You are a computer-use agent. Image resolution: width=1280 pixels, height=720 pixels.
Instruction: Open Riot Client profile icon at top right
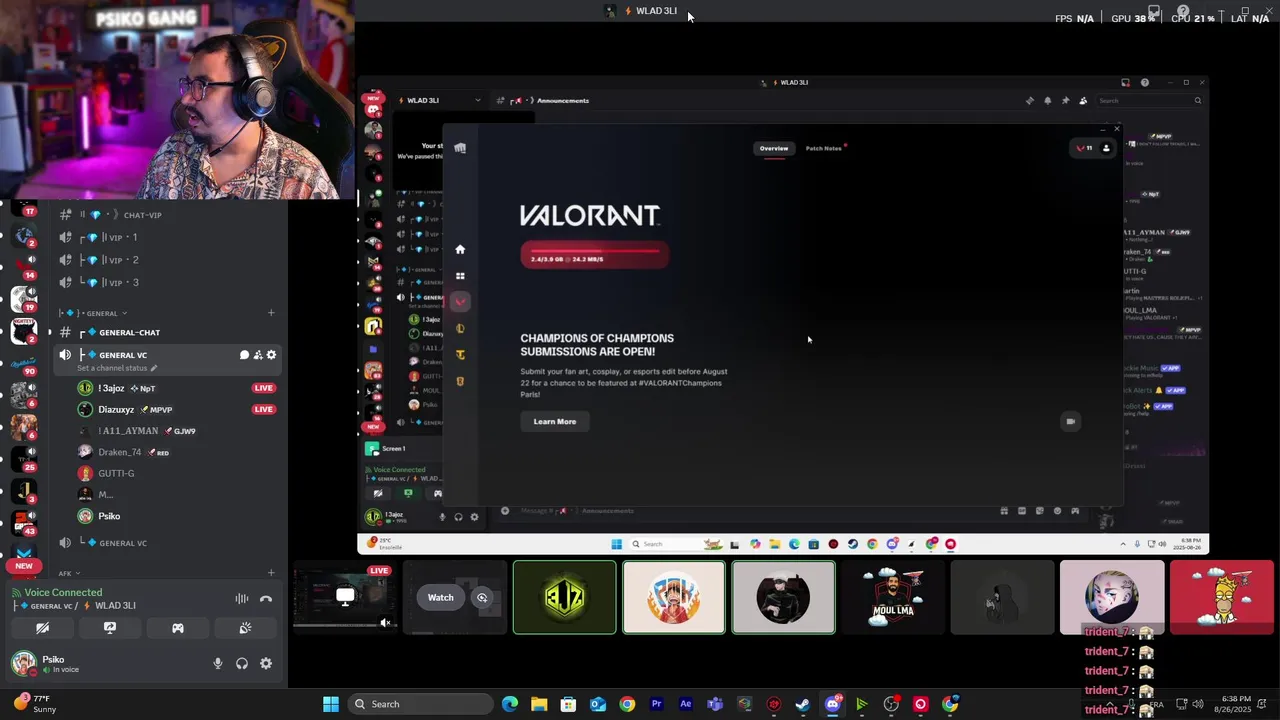pyautogui.click(x=1106, y=148)
